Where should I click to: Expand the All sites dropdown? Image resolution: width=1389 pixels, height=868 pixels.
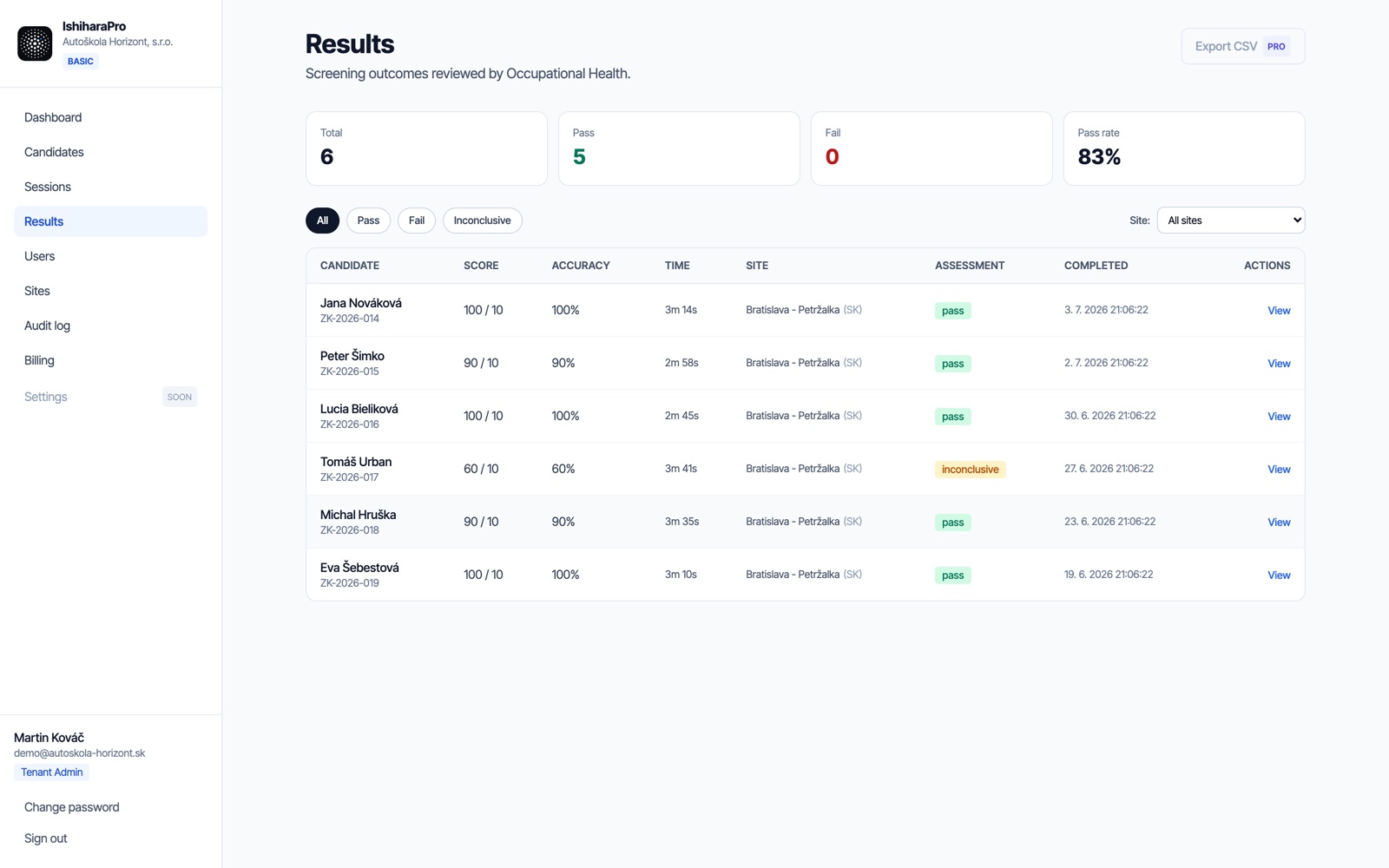point(1230,220)
